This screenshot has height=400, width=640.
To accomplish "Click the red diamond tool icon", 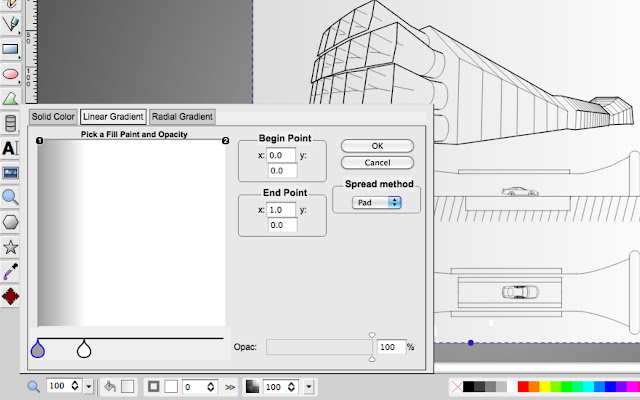I will [10, 296].
